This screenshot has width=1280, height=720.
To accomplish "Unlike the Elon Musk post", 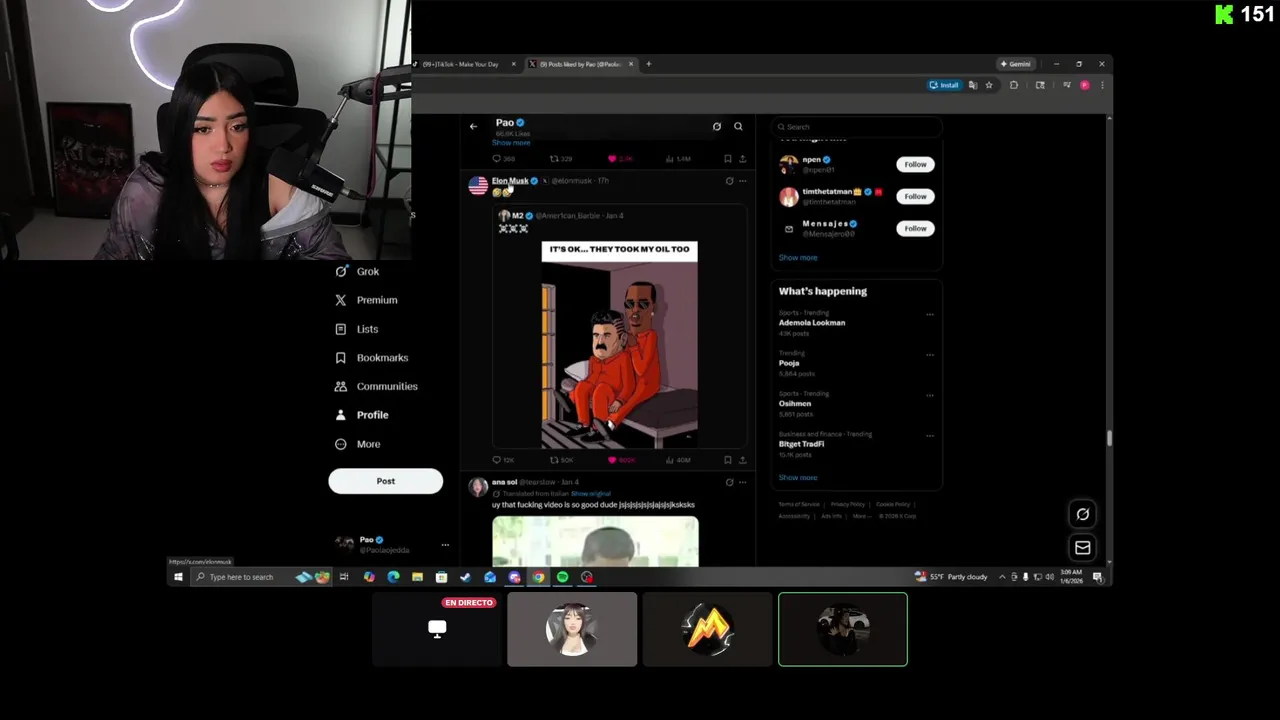I will (x=621, y=460).
